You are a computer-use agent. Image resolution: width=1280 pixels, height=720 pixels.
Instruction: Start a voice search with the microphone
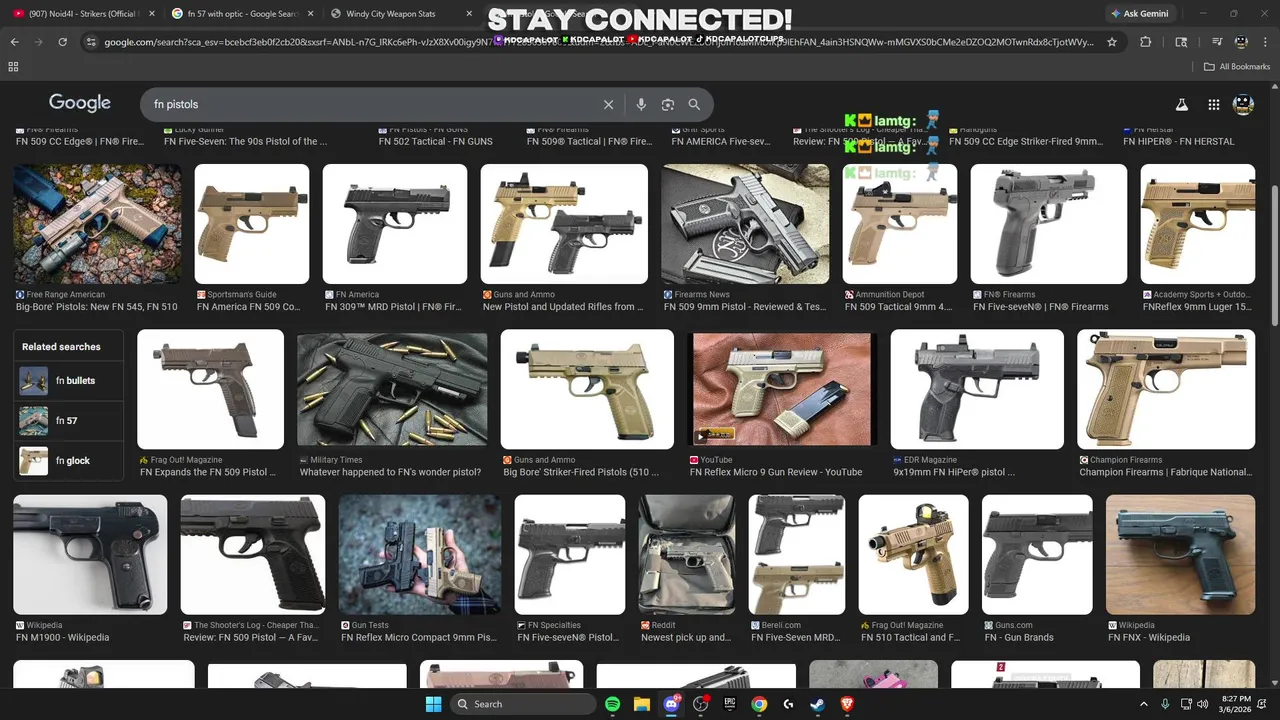[641, 104]
